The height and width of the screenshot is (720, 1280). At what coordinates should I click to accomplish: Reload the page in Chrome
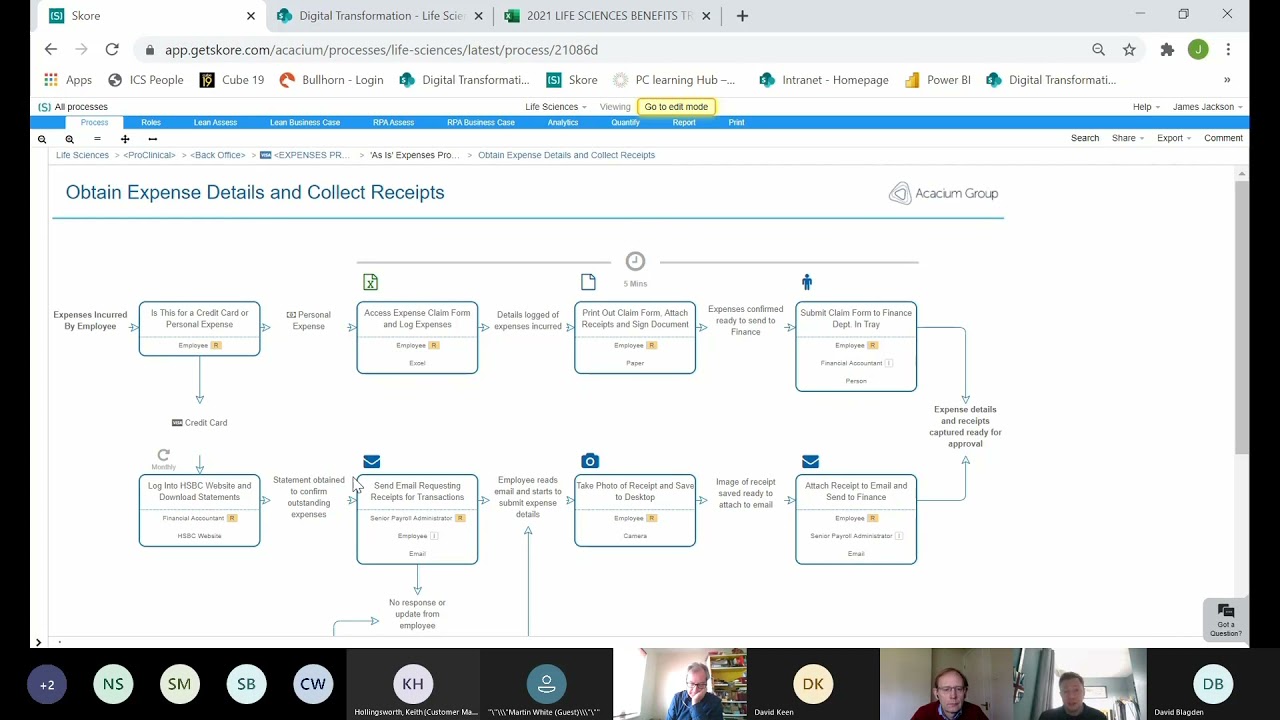point(112,49)
